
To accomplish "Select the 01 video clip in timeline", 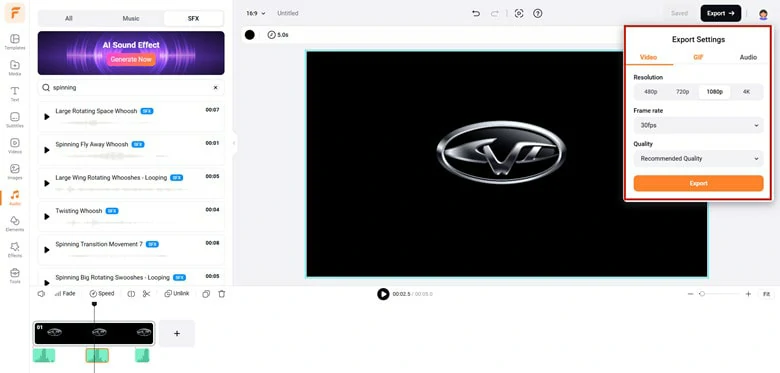I will (94, 333).
